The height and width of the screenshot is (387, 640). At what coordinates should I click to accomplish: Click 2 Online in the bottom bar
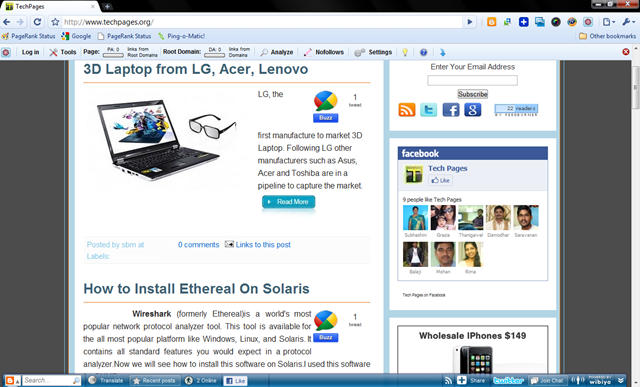coord(200,380)
